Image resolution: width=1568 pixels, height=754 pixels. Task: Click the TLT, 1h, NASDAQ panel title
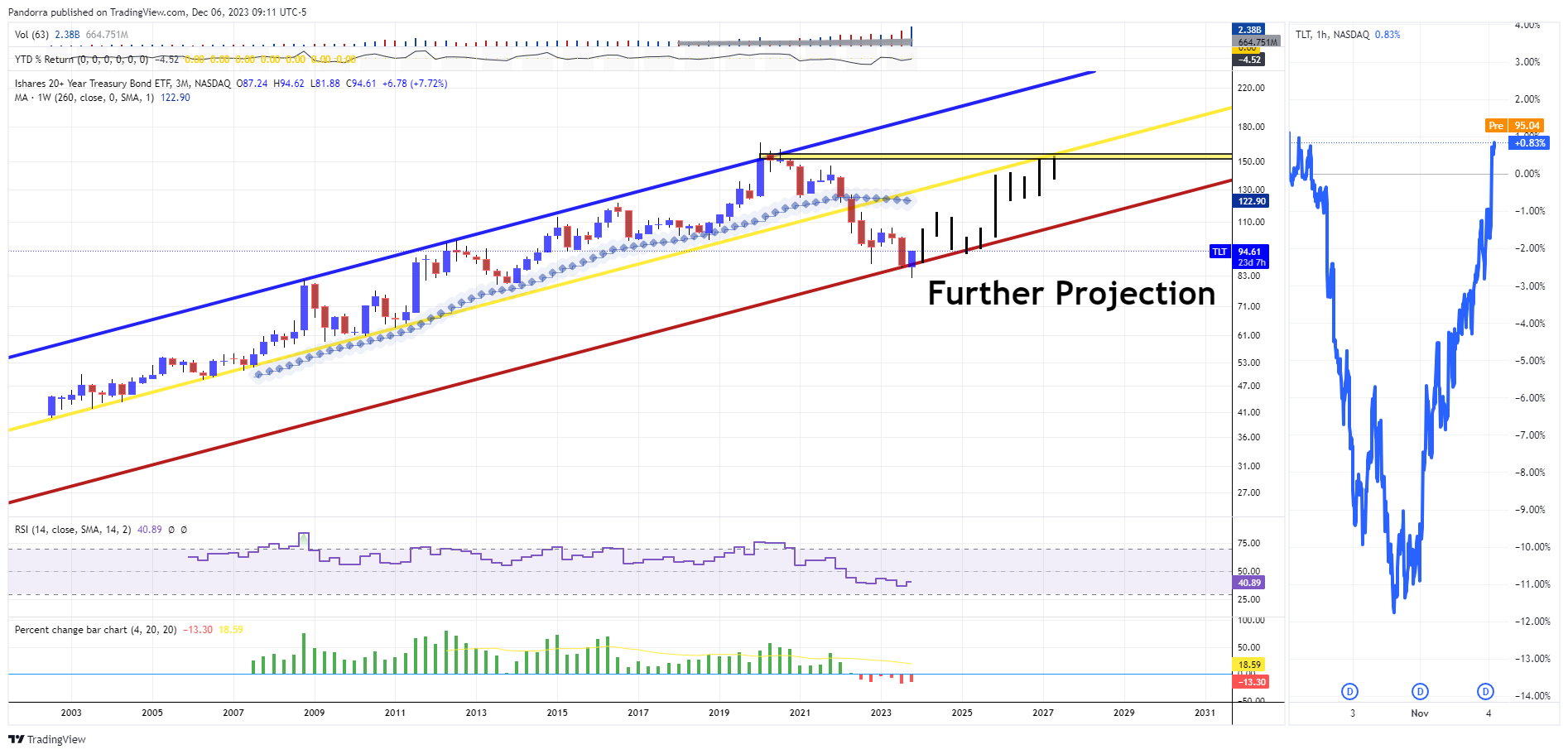click(x=1332, y=35)
